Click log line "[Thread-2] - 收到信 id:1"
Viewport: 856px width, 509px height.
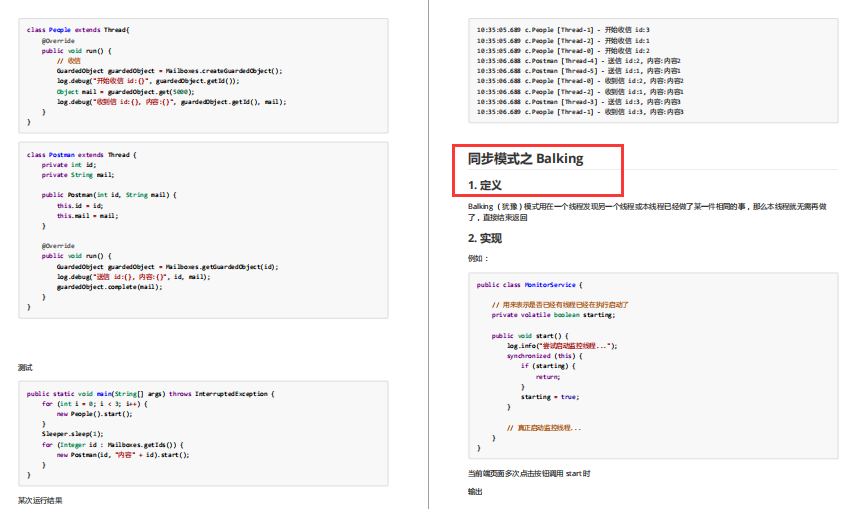click(x=580, y=92)
